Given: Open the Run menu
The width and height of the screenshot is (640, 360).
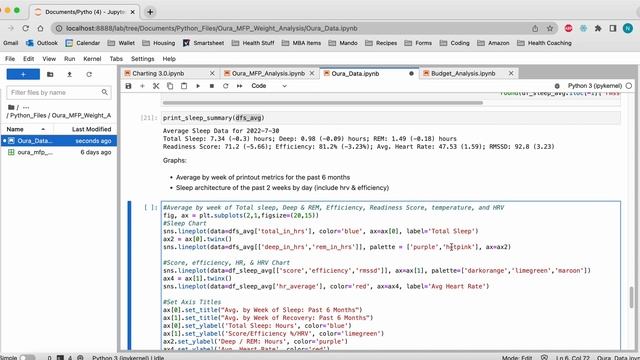Looking at the screenshot, I should coord(69,59).
